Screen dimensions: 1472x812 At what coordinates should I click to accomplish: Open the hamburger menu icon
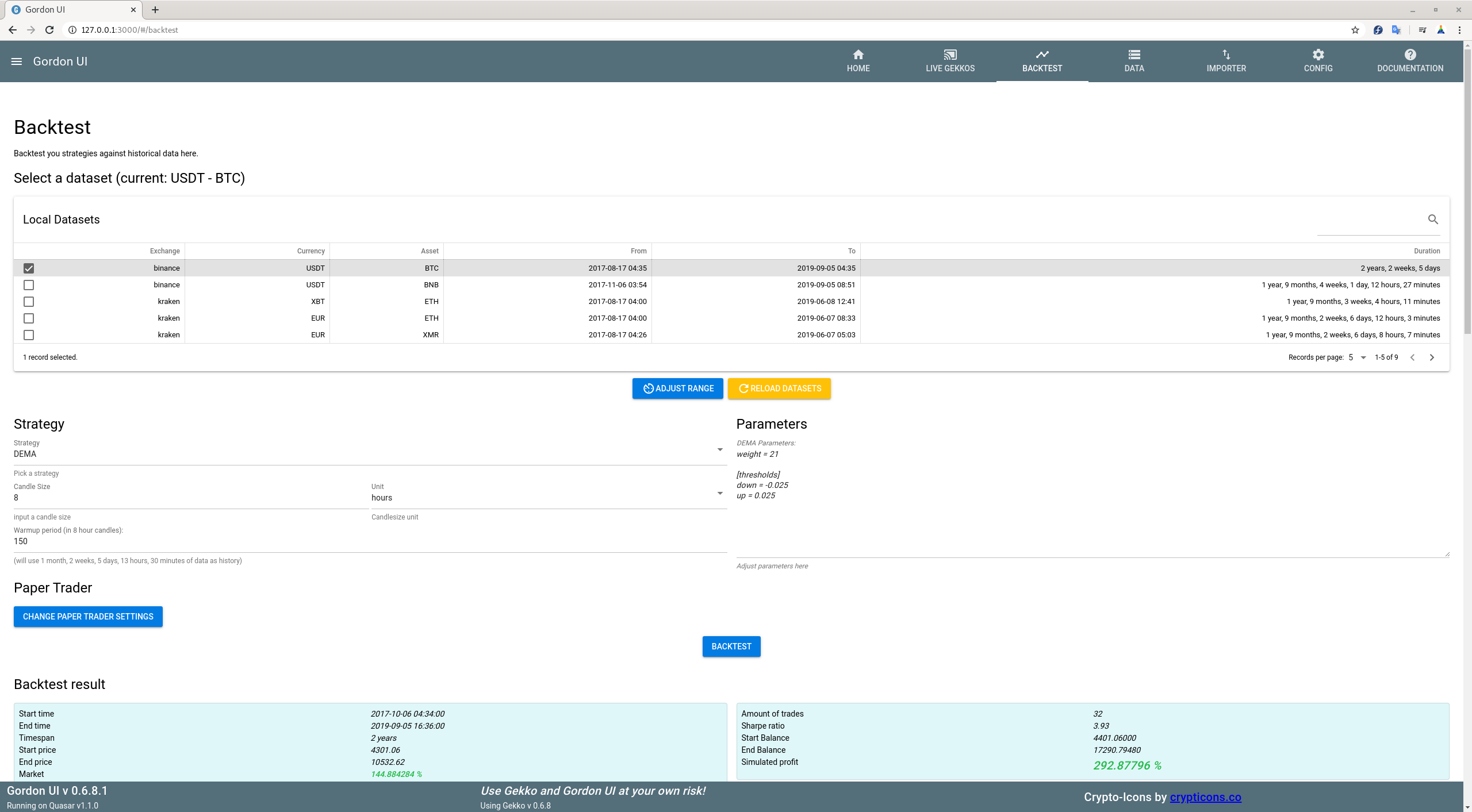pos(17,61)
